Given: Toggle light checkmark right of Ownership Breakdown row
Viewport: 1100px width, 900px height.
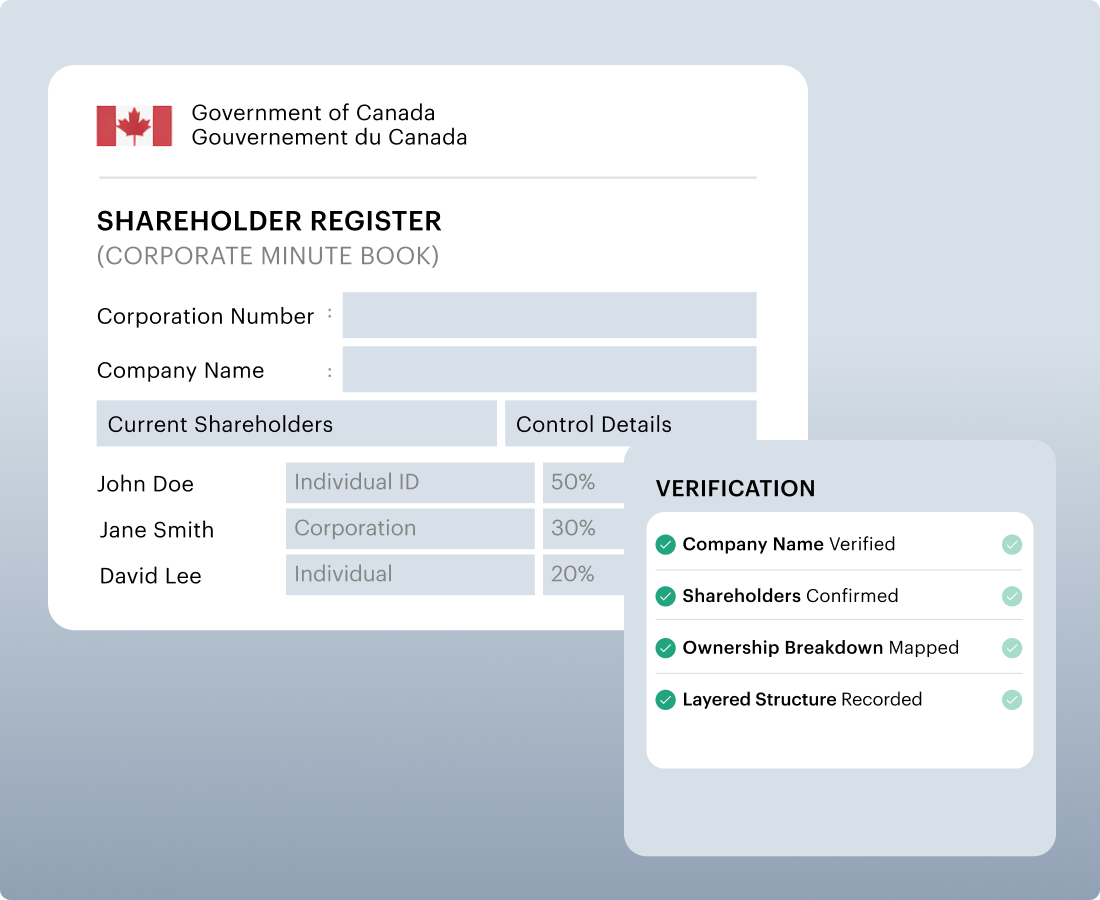Looking at the screenshot, I should 1012,648.
